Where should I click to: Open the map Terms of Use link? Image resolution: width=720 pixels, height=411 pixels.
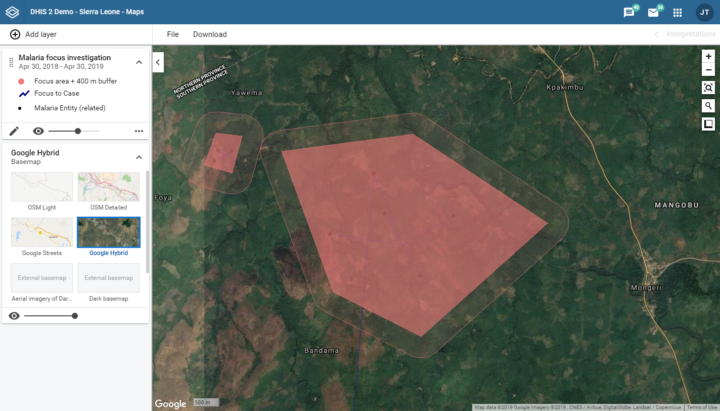pyautogui.click(x=703, y=407)
